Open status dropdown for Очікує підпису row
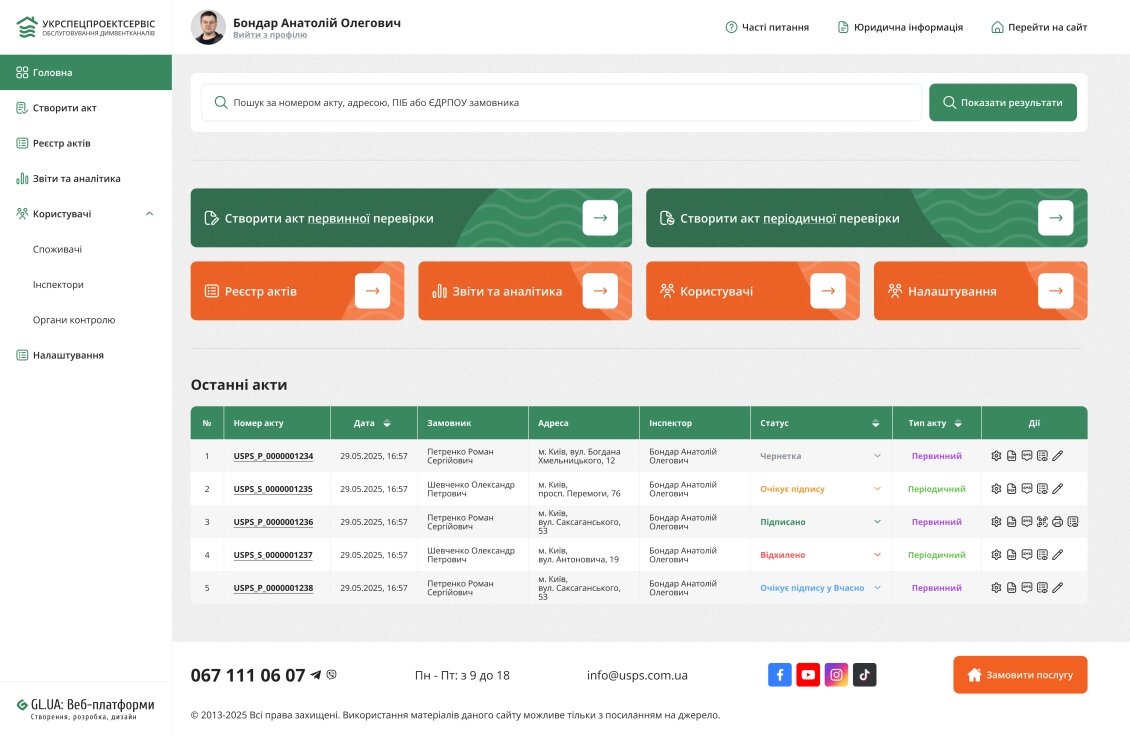Screen dimensions: 1130x736 [x=877, y=489]
